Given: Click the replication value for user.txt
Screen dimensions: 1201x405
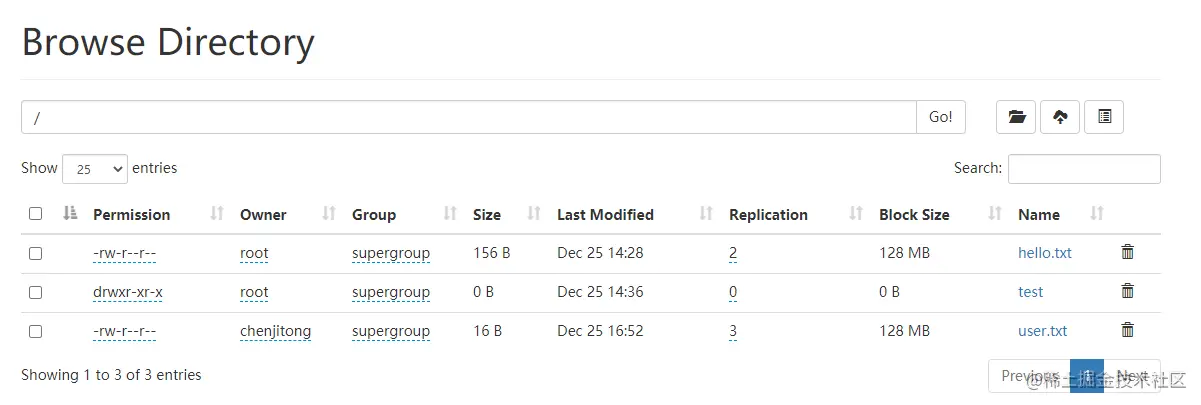Looking at the screenshot, I should [x=733, y=331].
